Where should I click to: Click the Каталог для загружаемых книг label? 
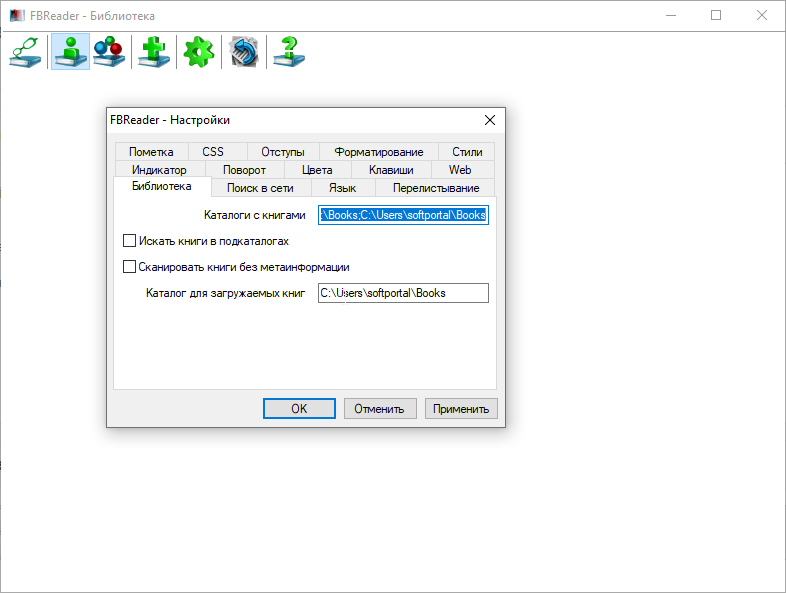pos(226,293)
